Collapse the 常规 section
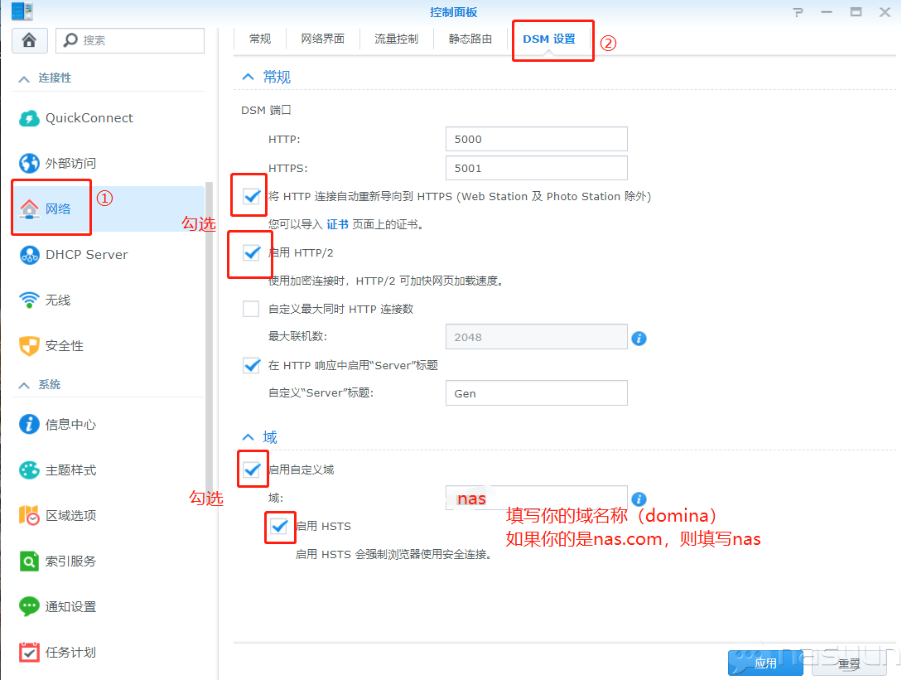 coord(248,77)
